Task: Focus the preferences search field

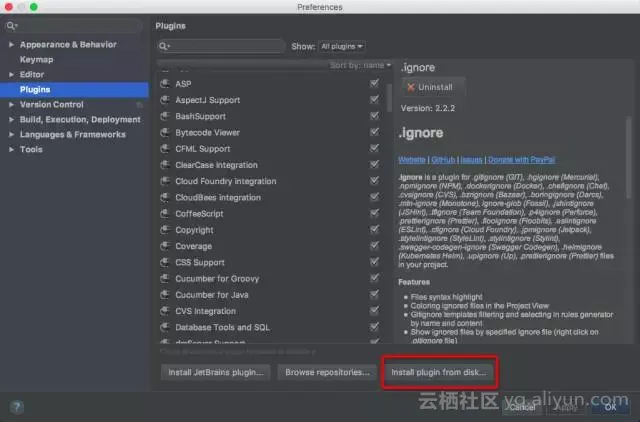Action: pos(73,26)
